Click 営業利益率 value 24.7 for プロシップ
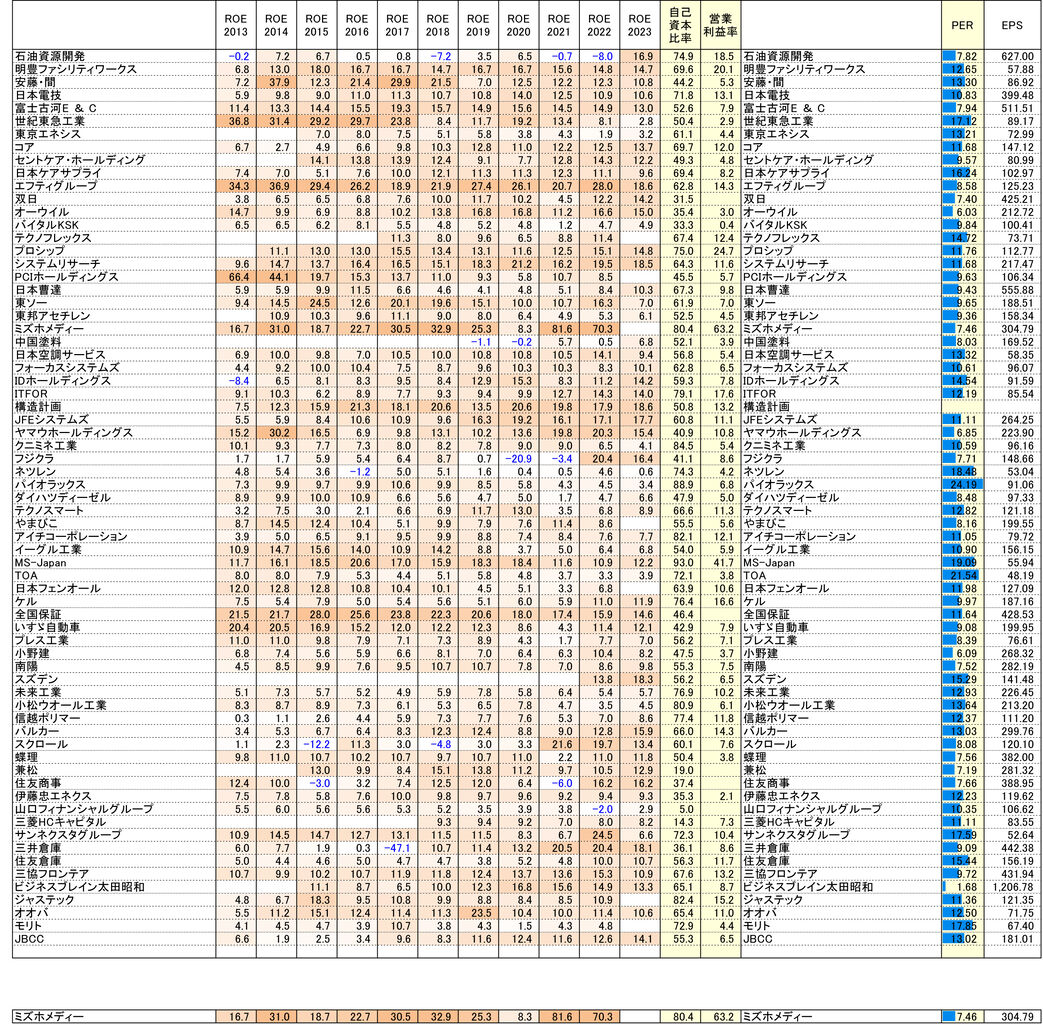1043x1024 pixels. [x=723, y=252]
